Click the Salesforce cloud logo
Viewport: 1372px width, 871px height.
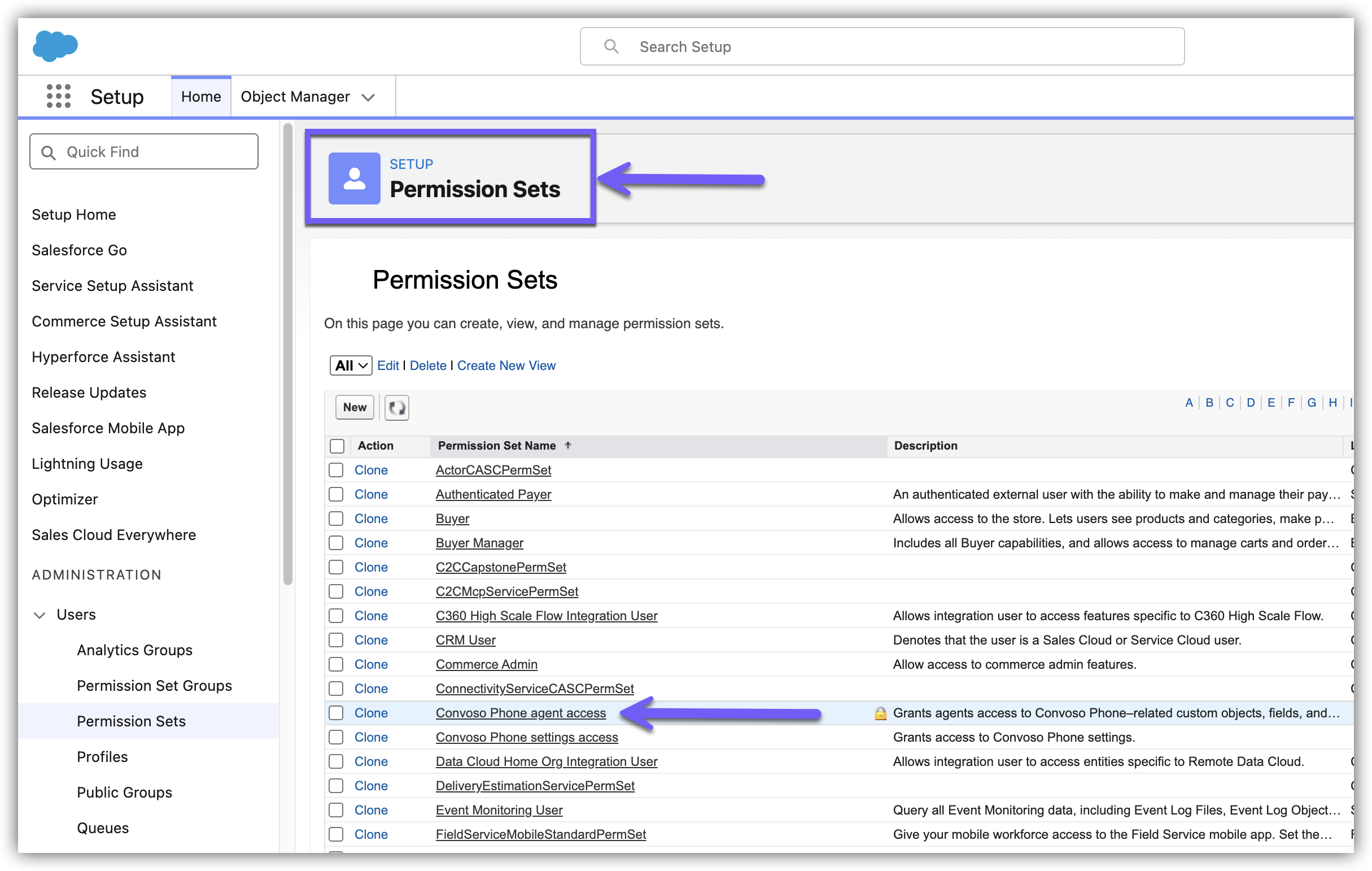[55, 46]
